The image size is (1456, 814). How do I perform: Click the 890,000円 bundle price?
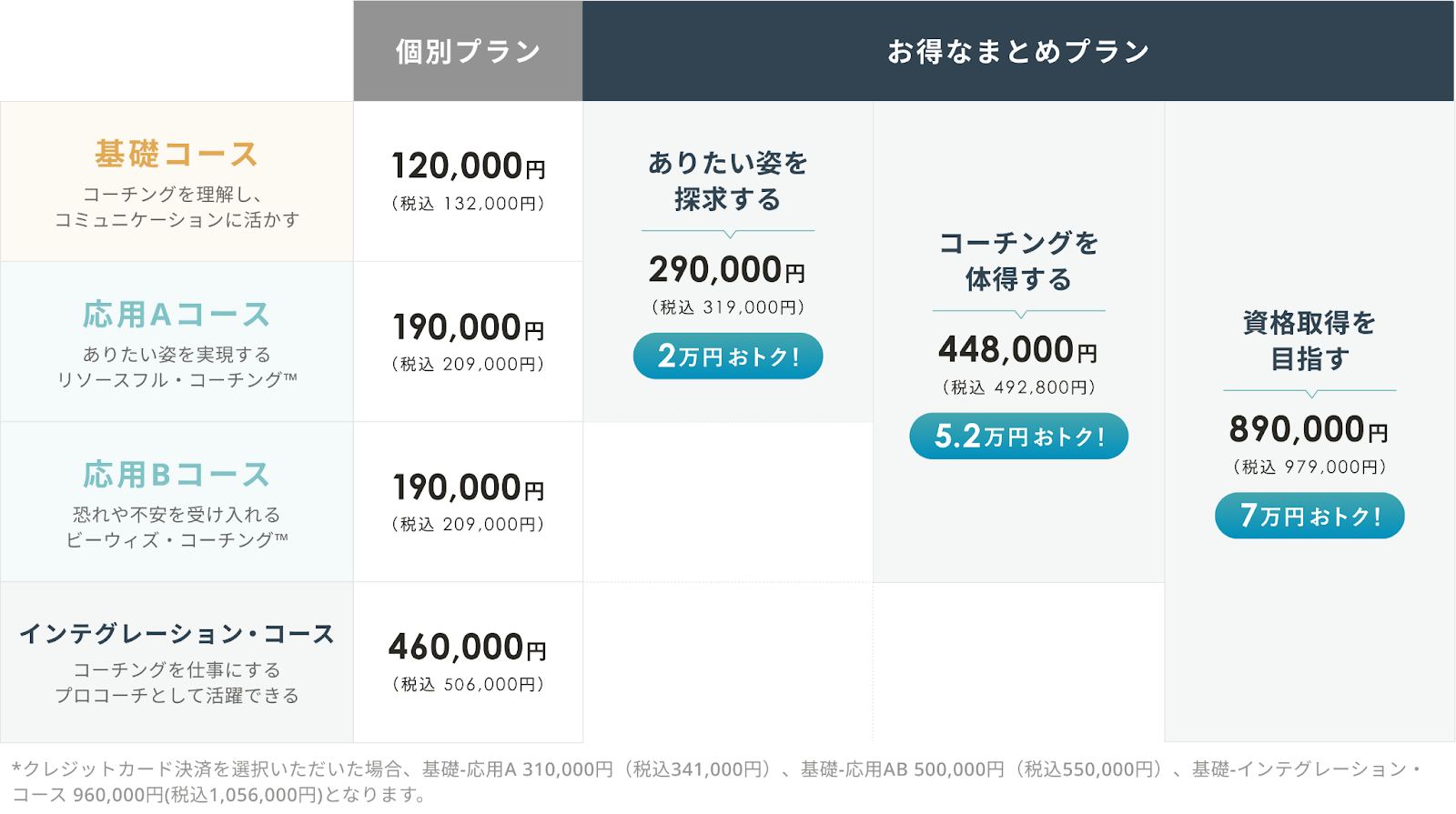coord(1309,429)
